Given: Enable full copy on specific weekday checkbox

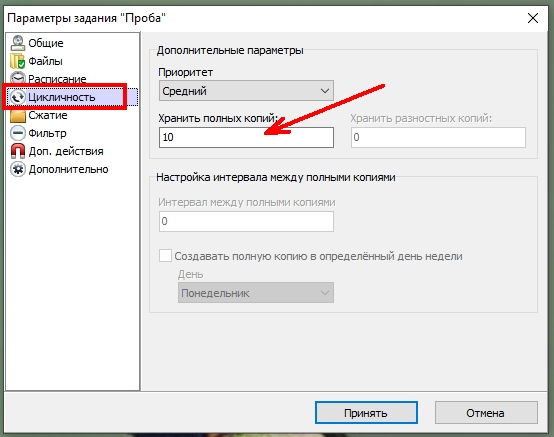Looking at the screenshot, I should (x=165, y=255).
